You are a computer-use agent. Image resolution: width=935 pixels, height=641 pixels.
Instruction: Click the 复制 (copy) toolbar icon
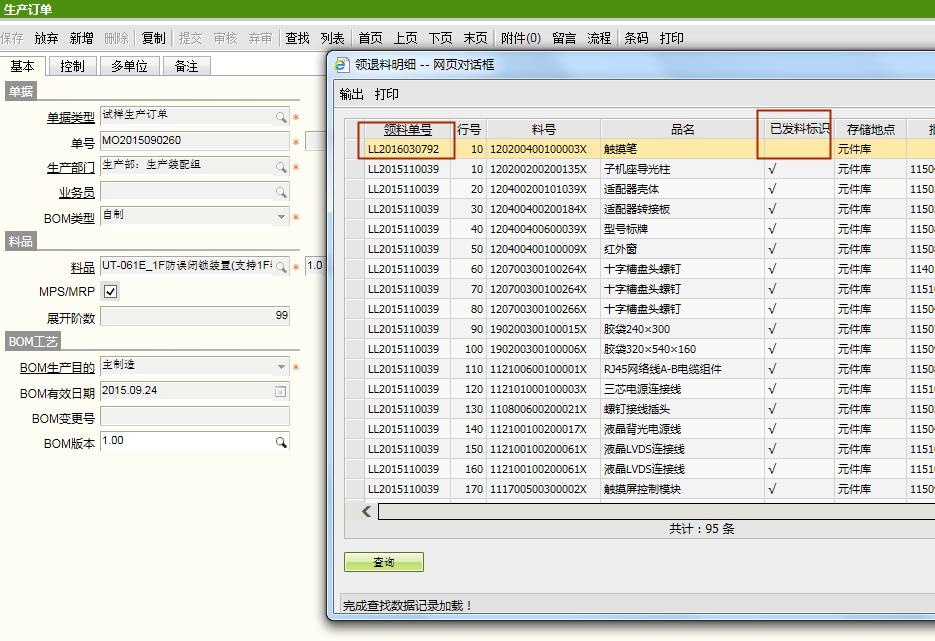152,38
